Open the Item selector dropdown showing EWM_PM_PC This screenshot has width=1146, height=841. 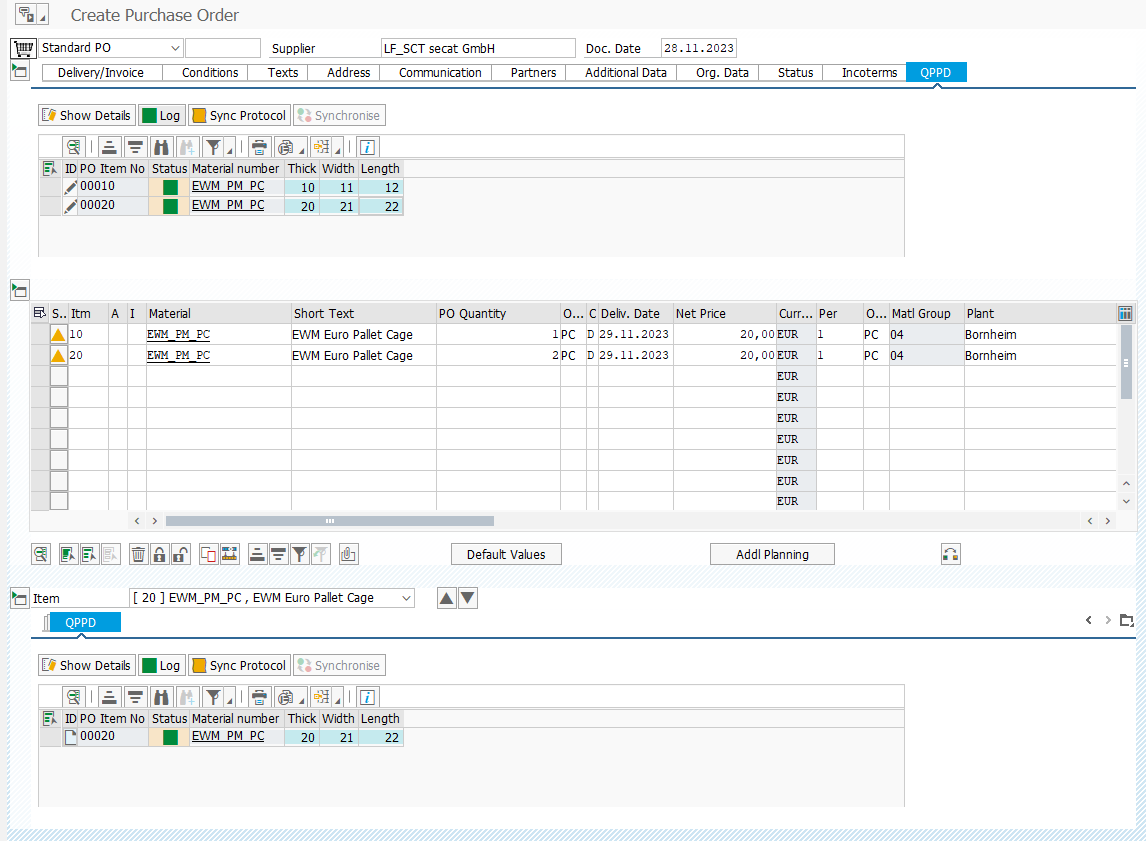click(x=406, y=598)
